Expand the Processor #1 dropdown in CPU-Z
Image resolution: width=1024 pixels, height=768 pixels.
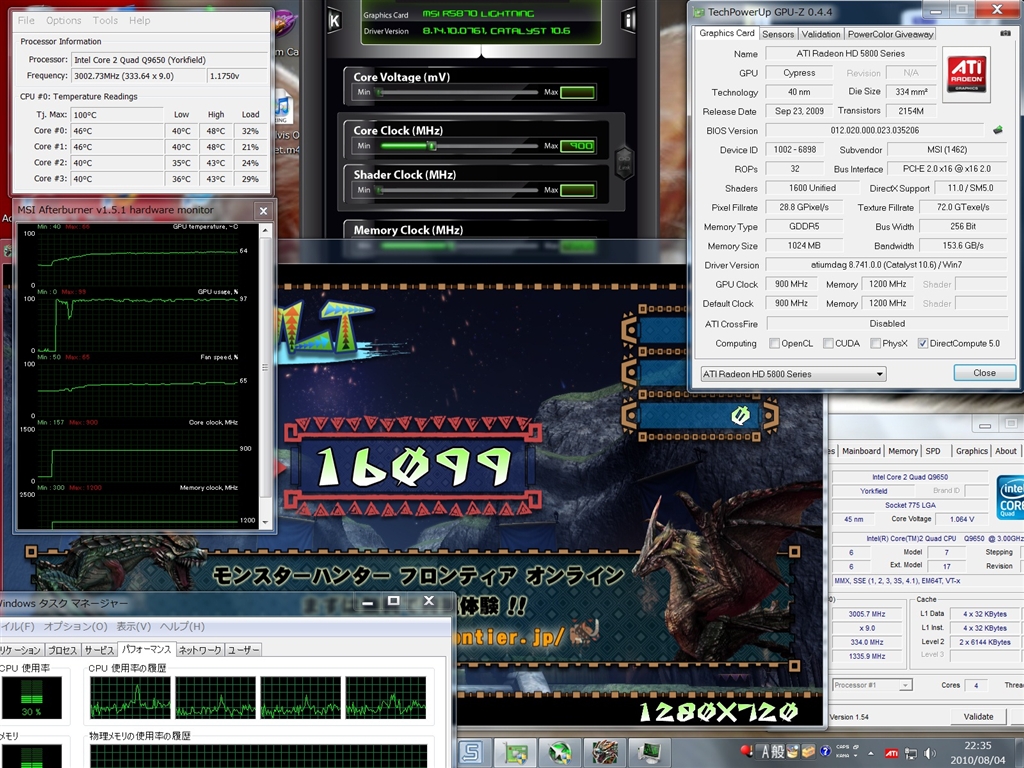pos(872,685)
